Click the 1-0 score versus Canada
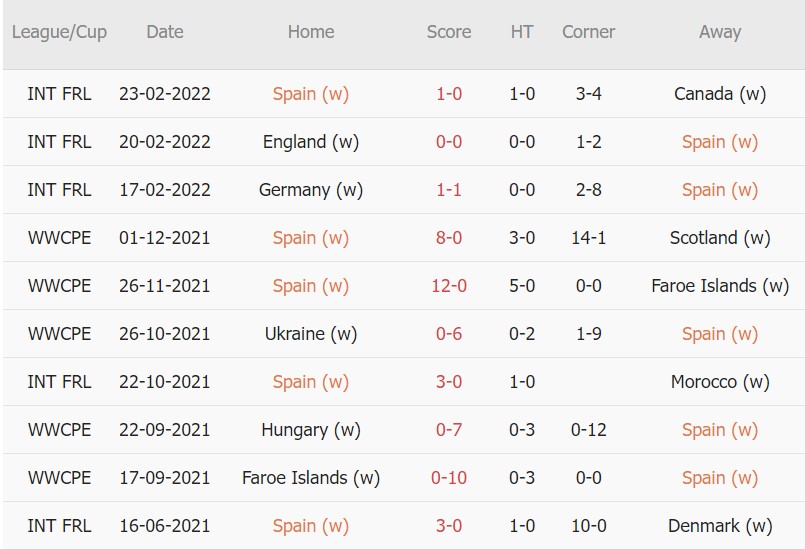The width and height of the screenshot is (805, 549). click(x=448, y=94)
